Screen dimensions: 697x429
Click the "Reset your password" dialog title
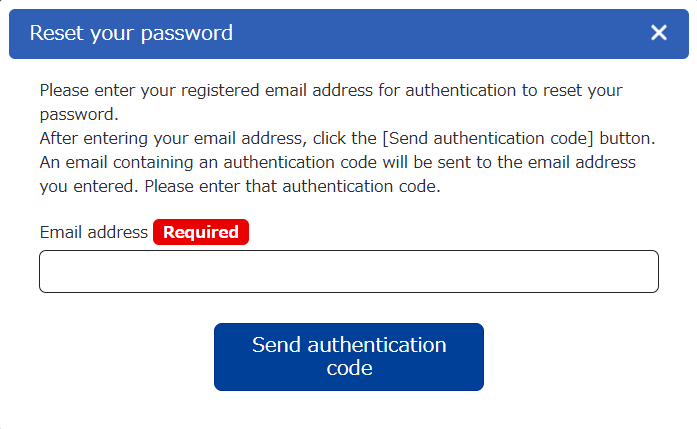[x=131, y=33]
